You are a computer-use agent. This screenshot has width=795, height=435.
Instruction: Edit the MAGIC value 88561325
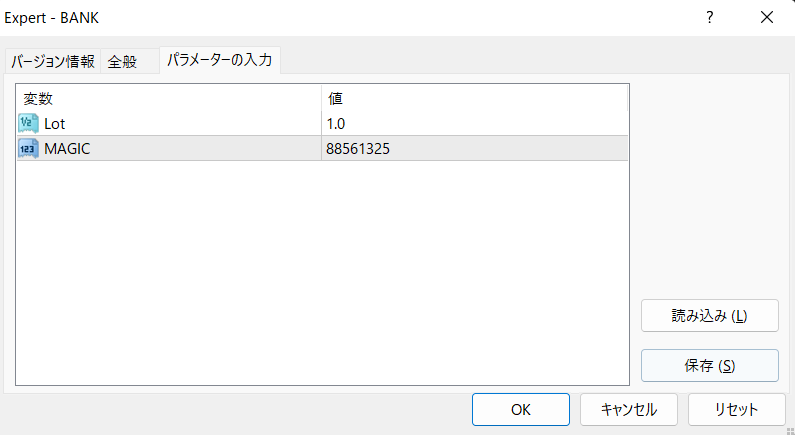coord(357,148)
